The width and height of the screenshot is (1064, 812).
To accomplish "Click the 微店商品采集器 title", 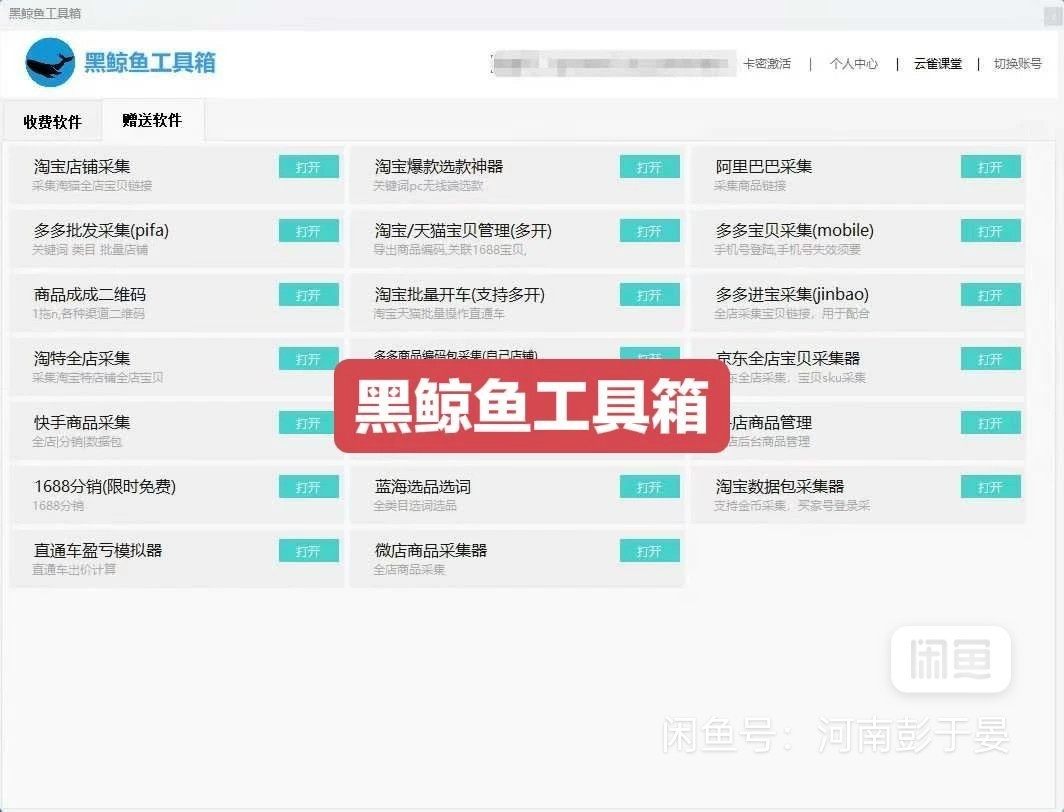I will (x=431, y=550).
